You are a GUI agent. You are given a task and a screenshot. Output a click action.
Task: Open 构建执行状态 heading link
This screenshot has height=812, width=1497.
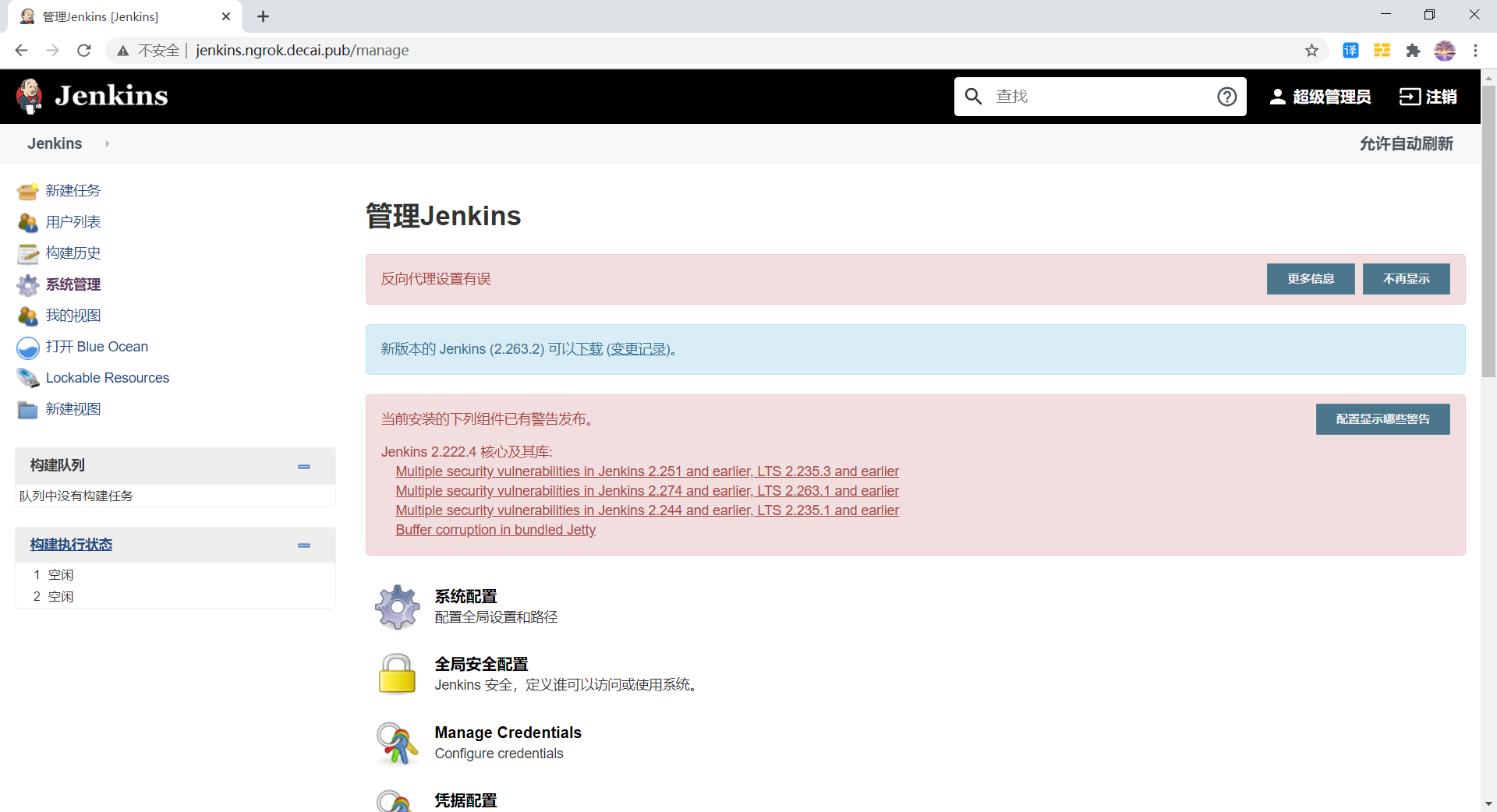pyautogui.click(x=71, y=545)
